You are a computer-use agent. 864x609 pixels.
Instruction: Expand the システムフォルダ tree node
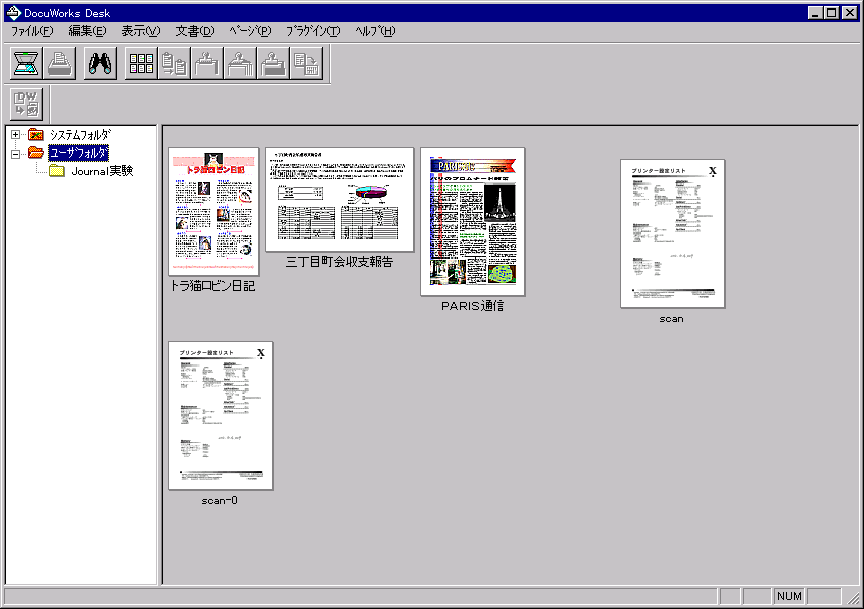click(x=16, y=135)
